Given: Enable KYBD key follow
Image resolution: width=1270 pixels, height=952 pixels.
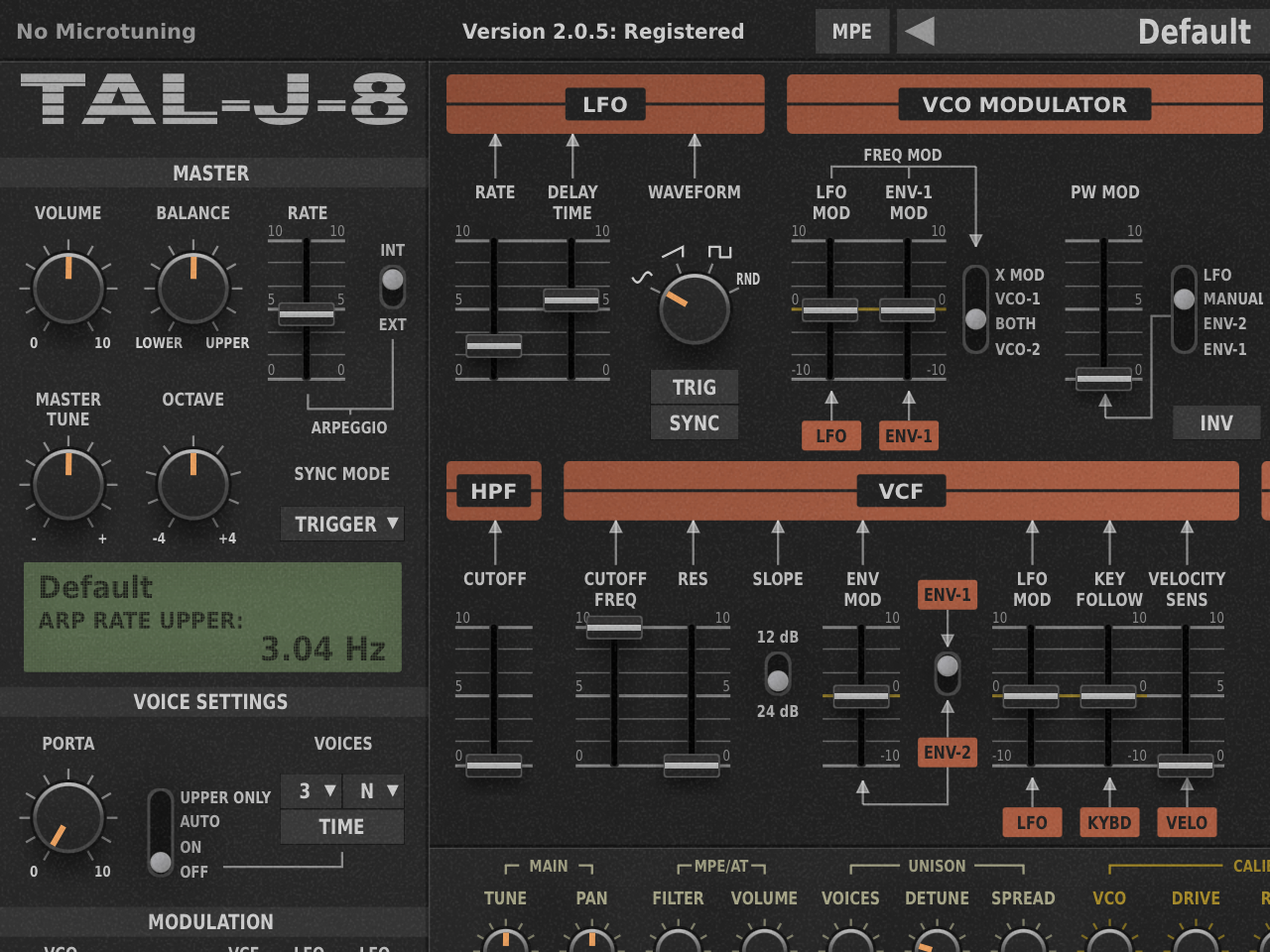Looking at the screenshot, I should 1109,822.
